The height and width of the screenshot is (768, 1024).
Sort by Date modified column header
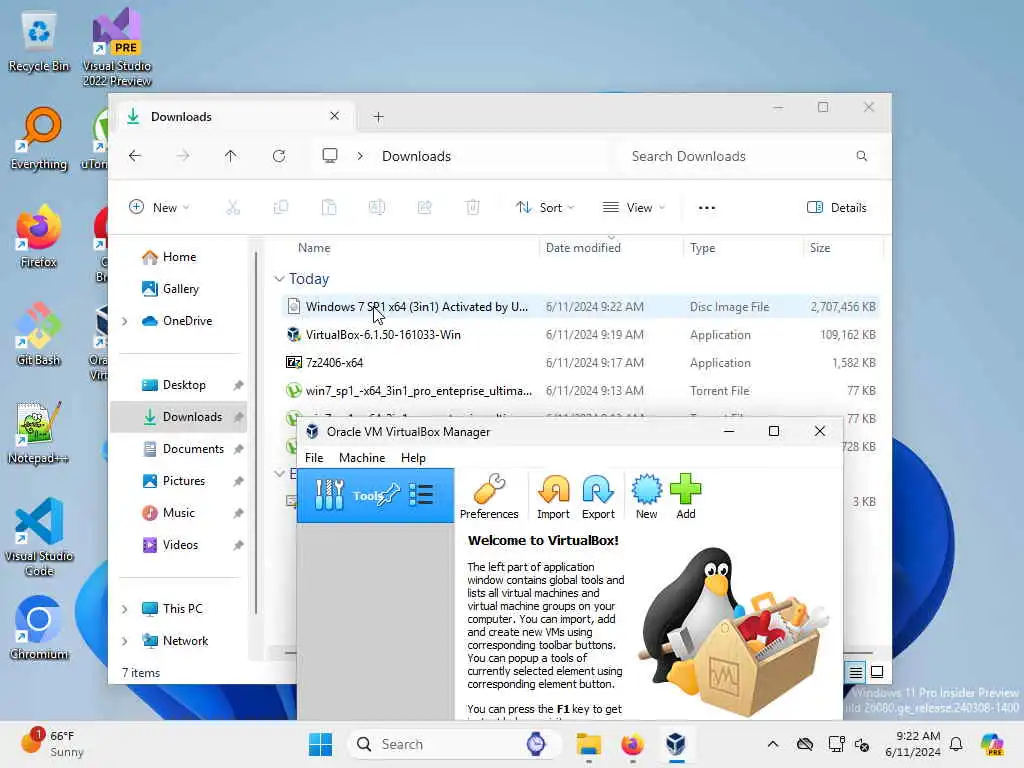[x=583, y=248]
